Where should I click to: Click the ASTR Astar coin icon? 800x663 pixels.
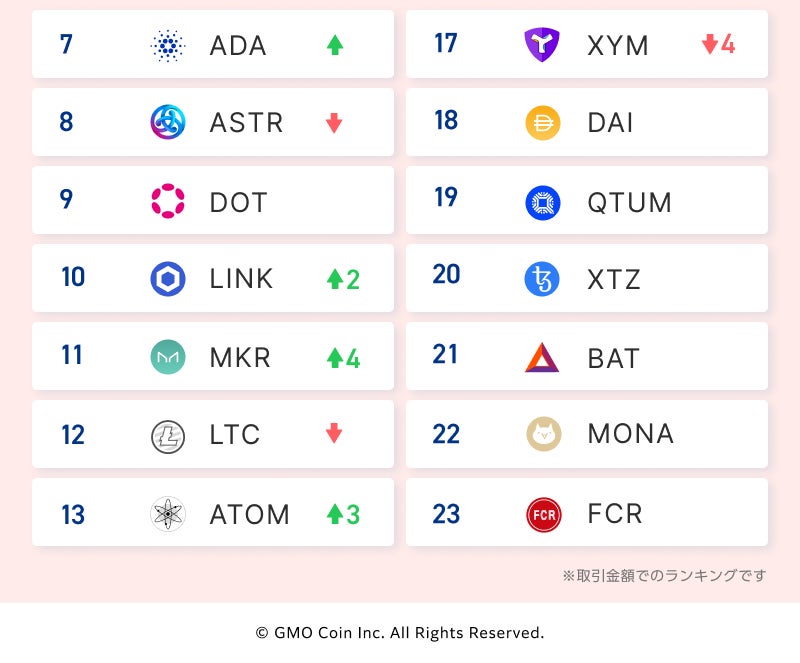[168, 122]
